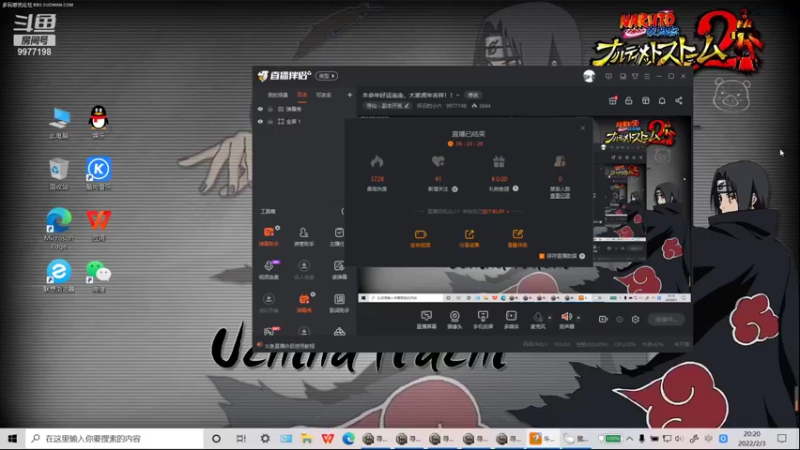Viewport: 800px width, 450px height.
Task: Click the help question mark beside 保存直播数据
Action: (x=582, y=256)
